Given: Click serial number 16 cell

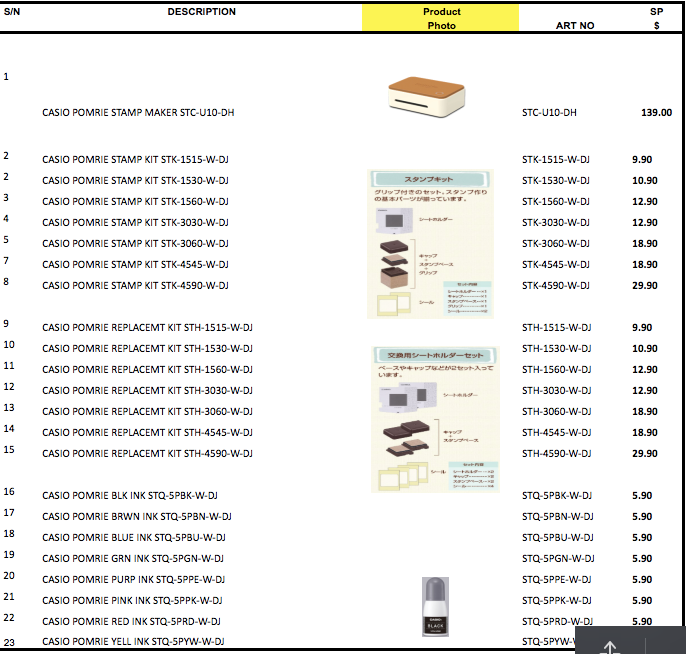Looking at the screenshot, I should [9, 492].
